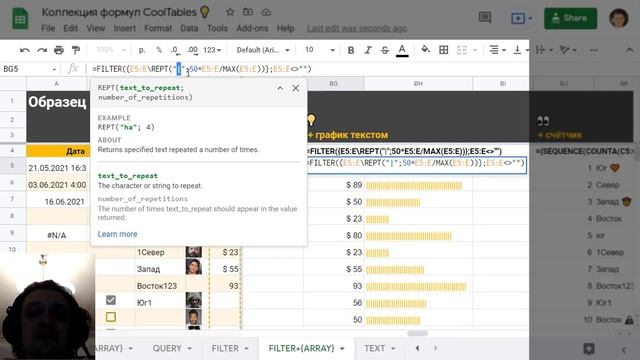Open the Google account avatar
Viewport: 640px width, 360px height.
[619, 18]
